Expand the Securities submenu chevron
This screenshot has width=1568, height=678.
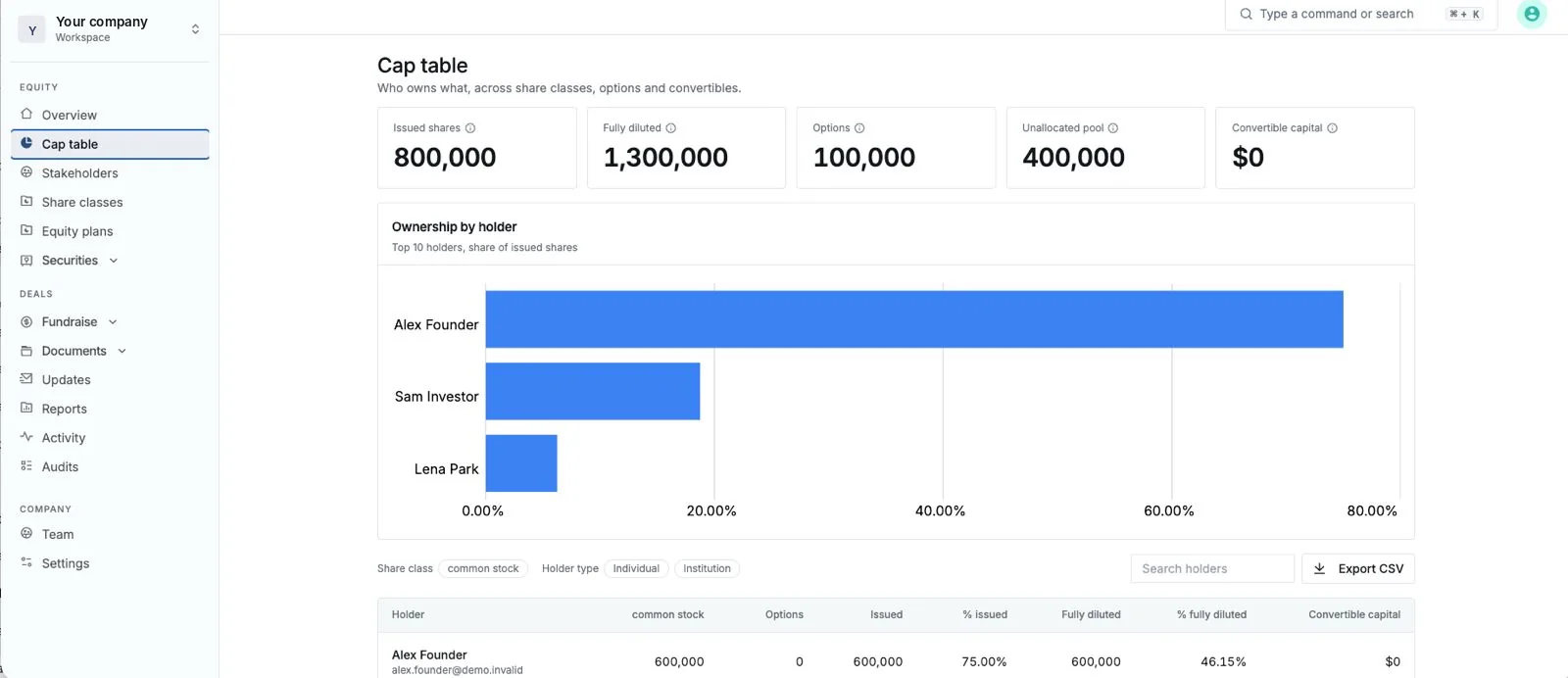[114, 261]
